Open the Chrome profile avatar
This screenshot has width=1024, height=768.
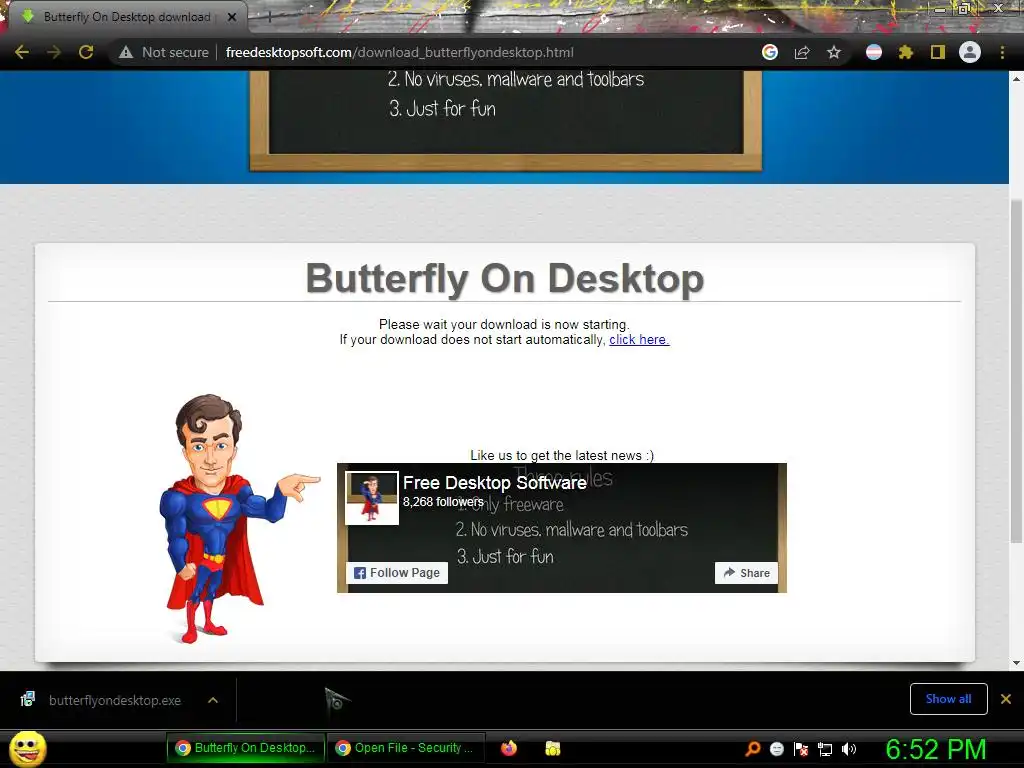point(970,52)
